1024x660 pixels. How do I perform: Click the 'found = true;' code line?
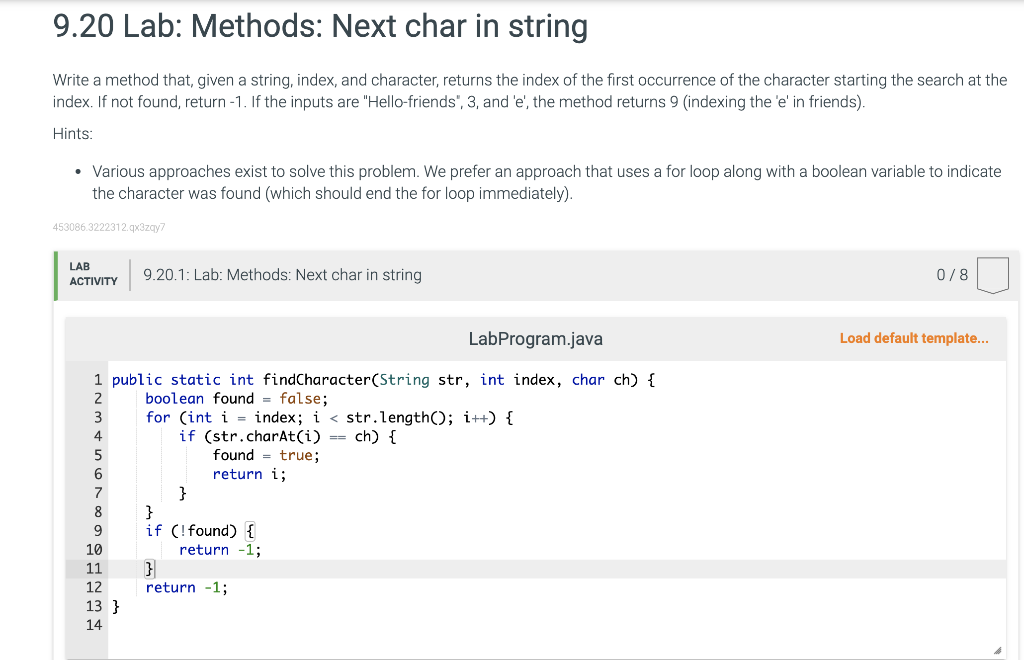tap(266, 455)
